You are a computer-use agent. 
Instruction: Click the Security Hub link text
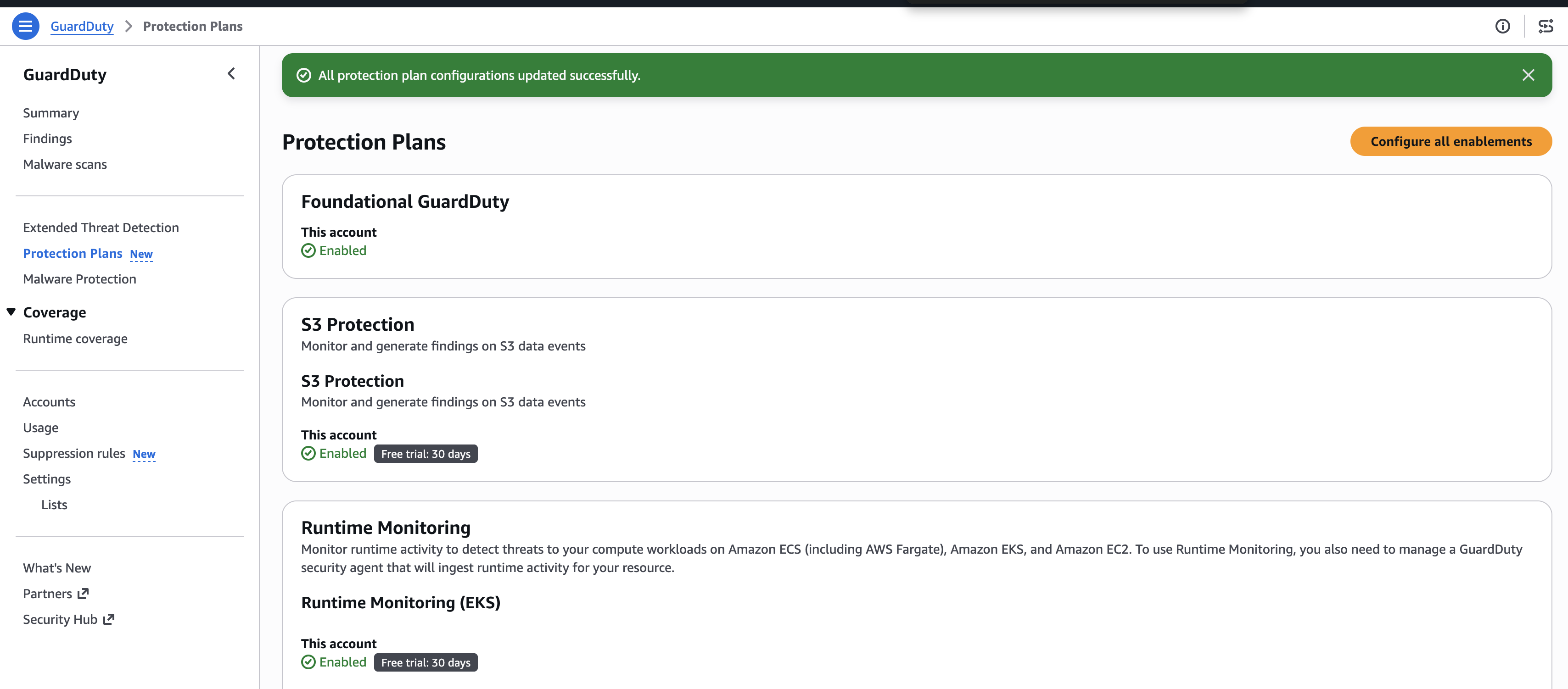pos(60,619)
